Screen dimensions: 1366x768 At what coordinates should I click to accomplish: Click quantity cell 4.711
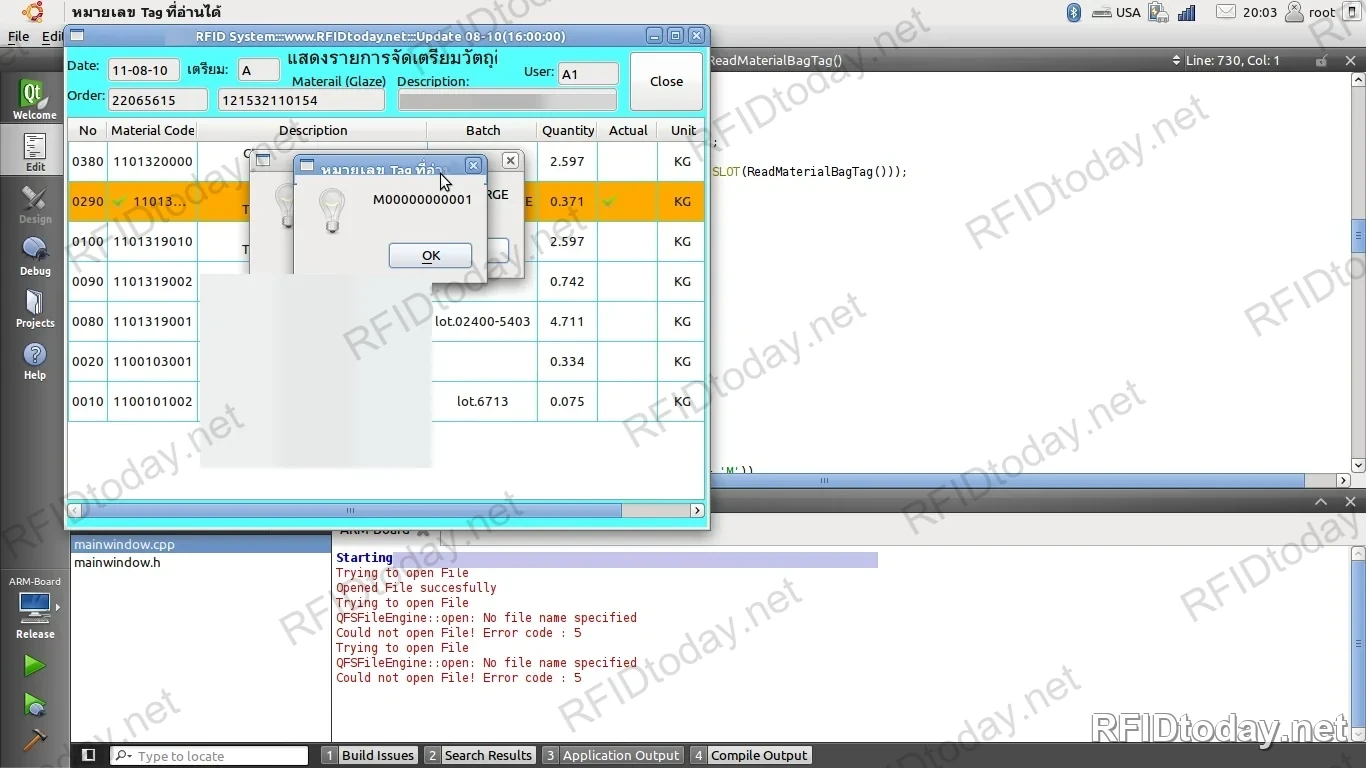coord(568,321)
